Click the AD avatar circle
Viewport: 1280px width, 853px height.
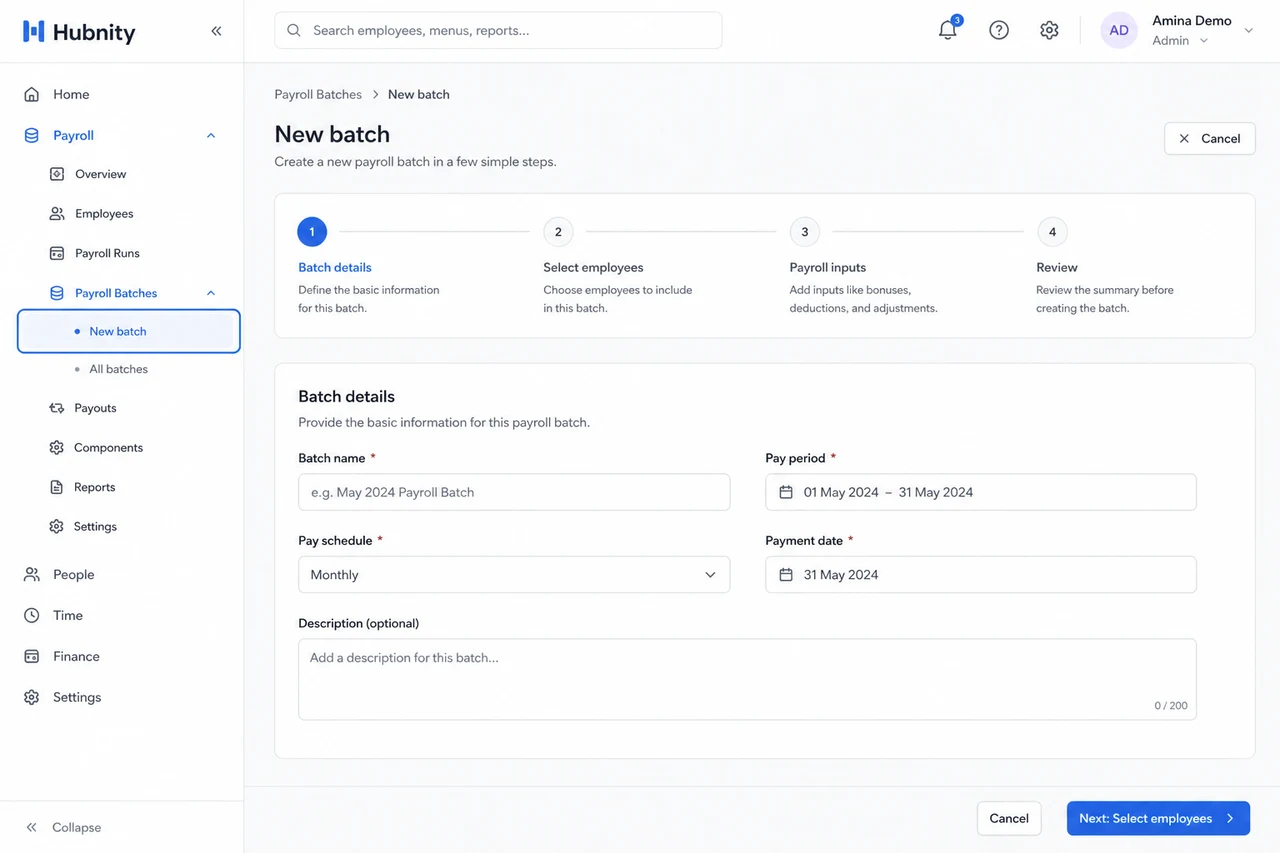[x=1119, y=30]
